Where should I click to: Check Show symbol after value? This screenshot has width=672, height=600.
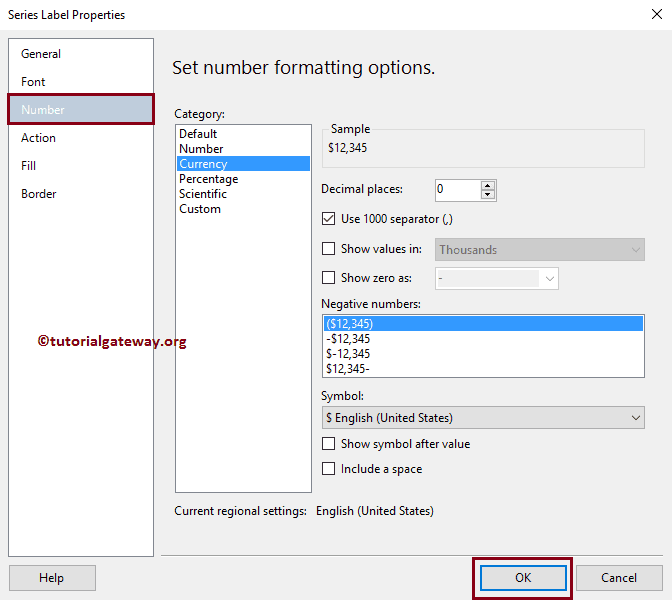point(328,444)
